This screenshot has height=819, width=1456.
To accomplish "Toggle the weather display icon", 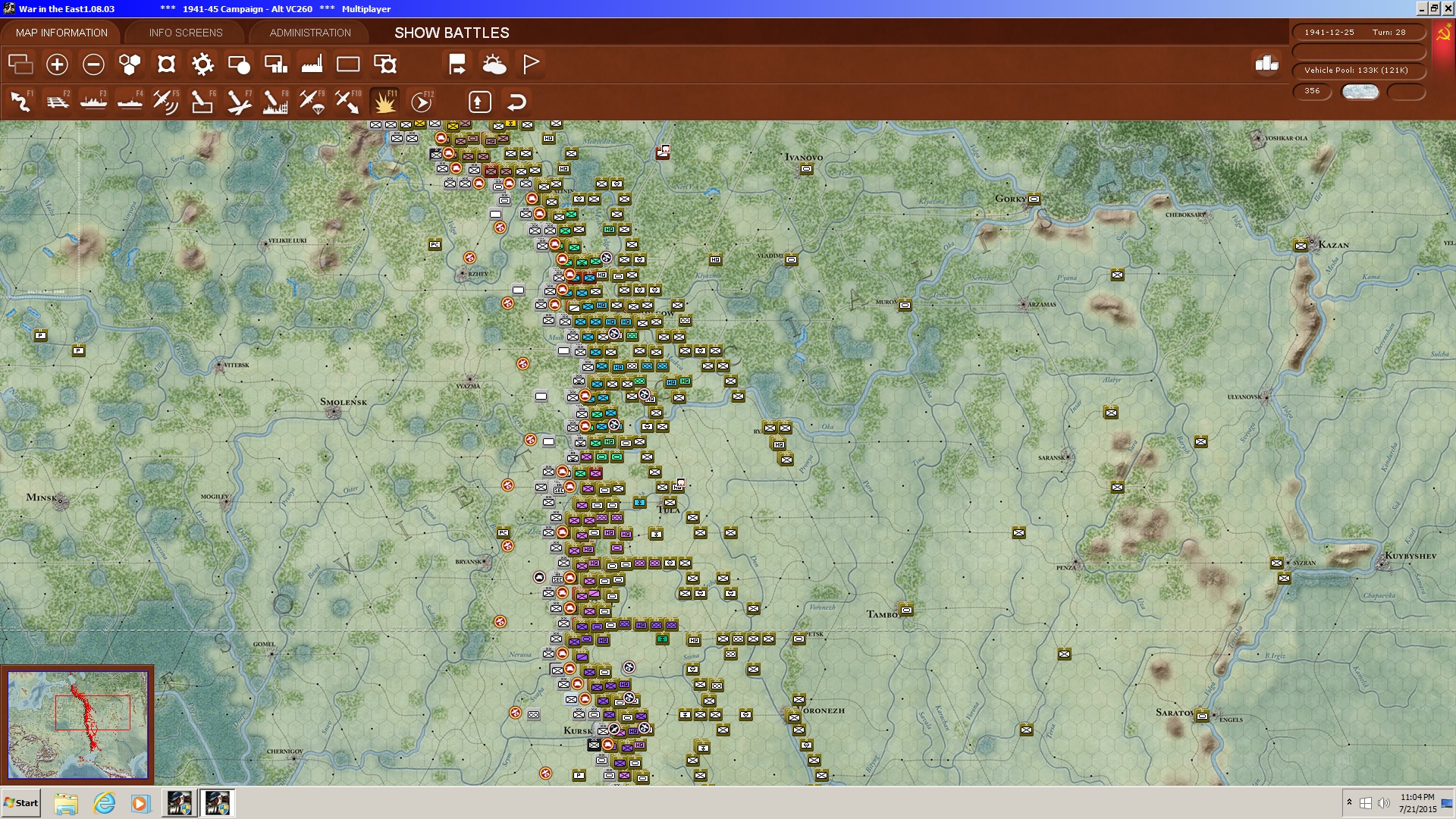I will (x=494, y=64).
